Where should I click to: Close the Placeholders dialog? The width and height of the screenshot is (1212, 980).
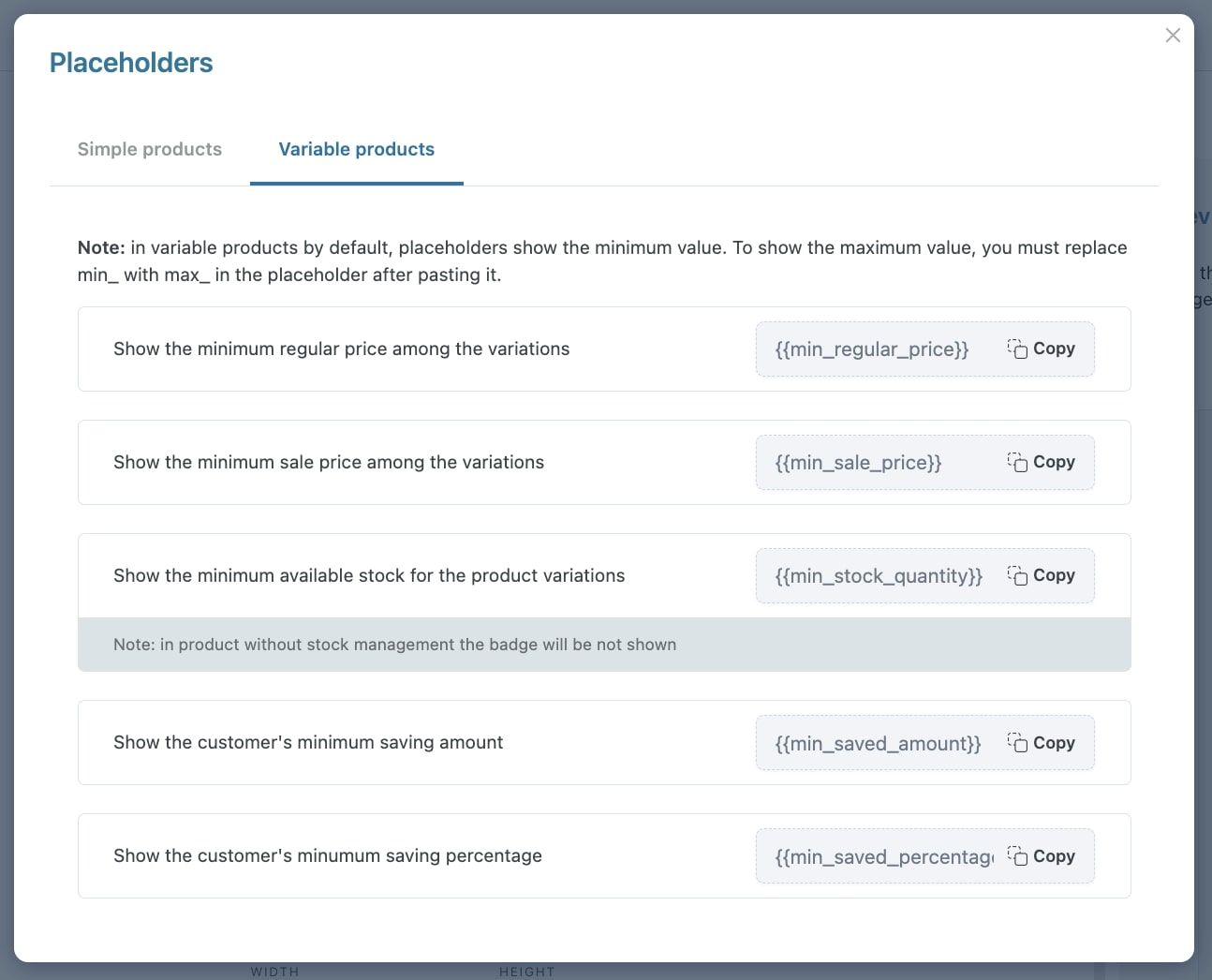click(x=1173, y=36)
